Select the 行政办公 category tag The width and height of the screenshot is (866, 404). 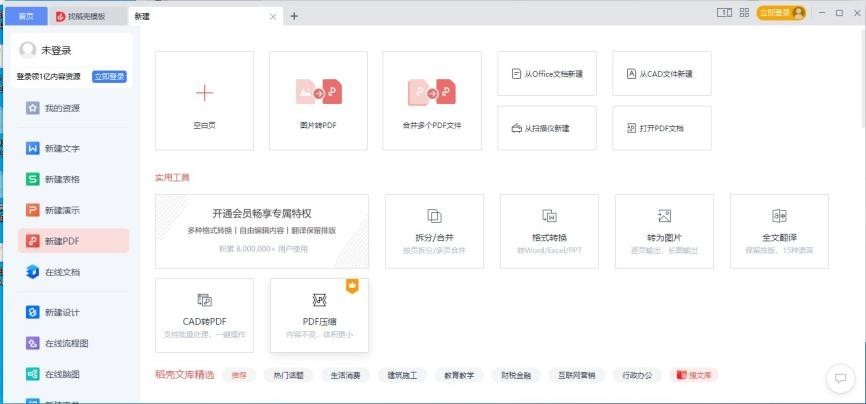coord(637,375)
